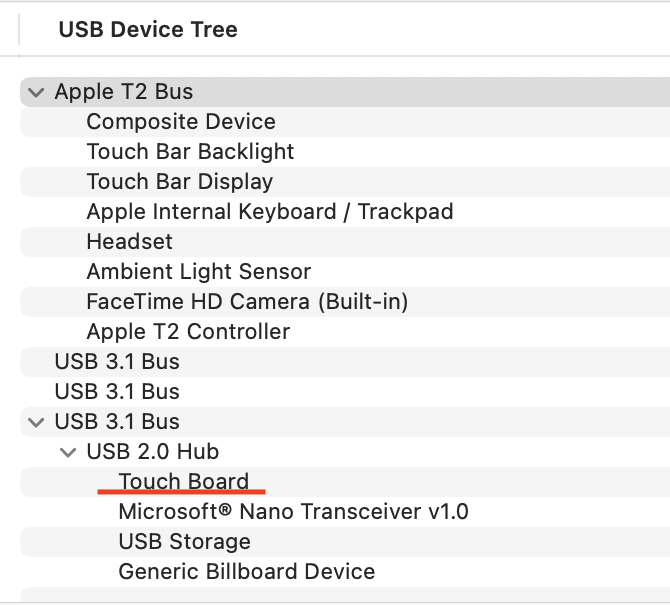Select the Touch Board device
Viewport: 670px width, 605px height.
pos(183,482)
